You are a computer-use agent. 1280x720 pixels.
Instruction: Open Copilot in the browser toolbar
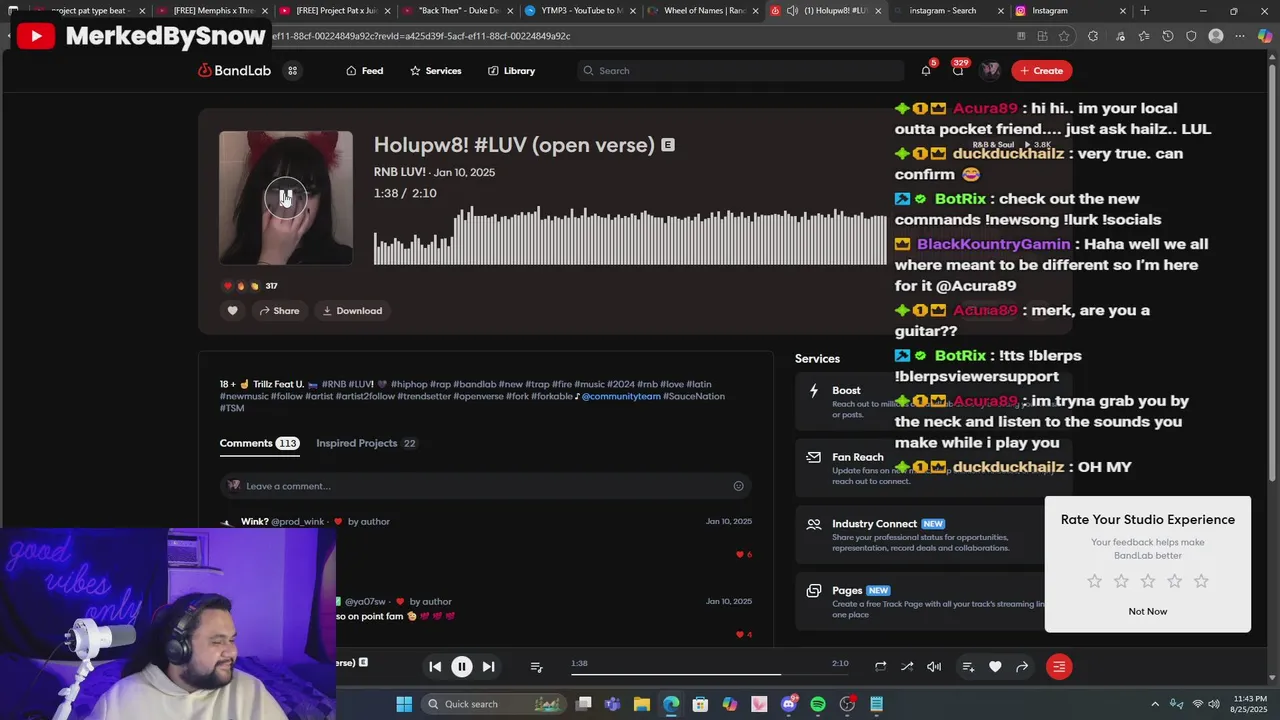point(1265,36)
